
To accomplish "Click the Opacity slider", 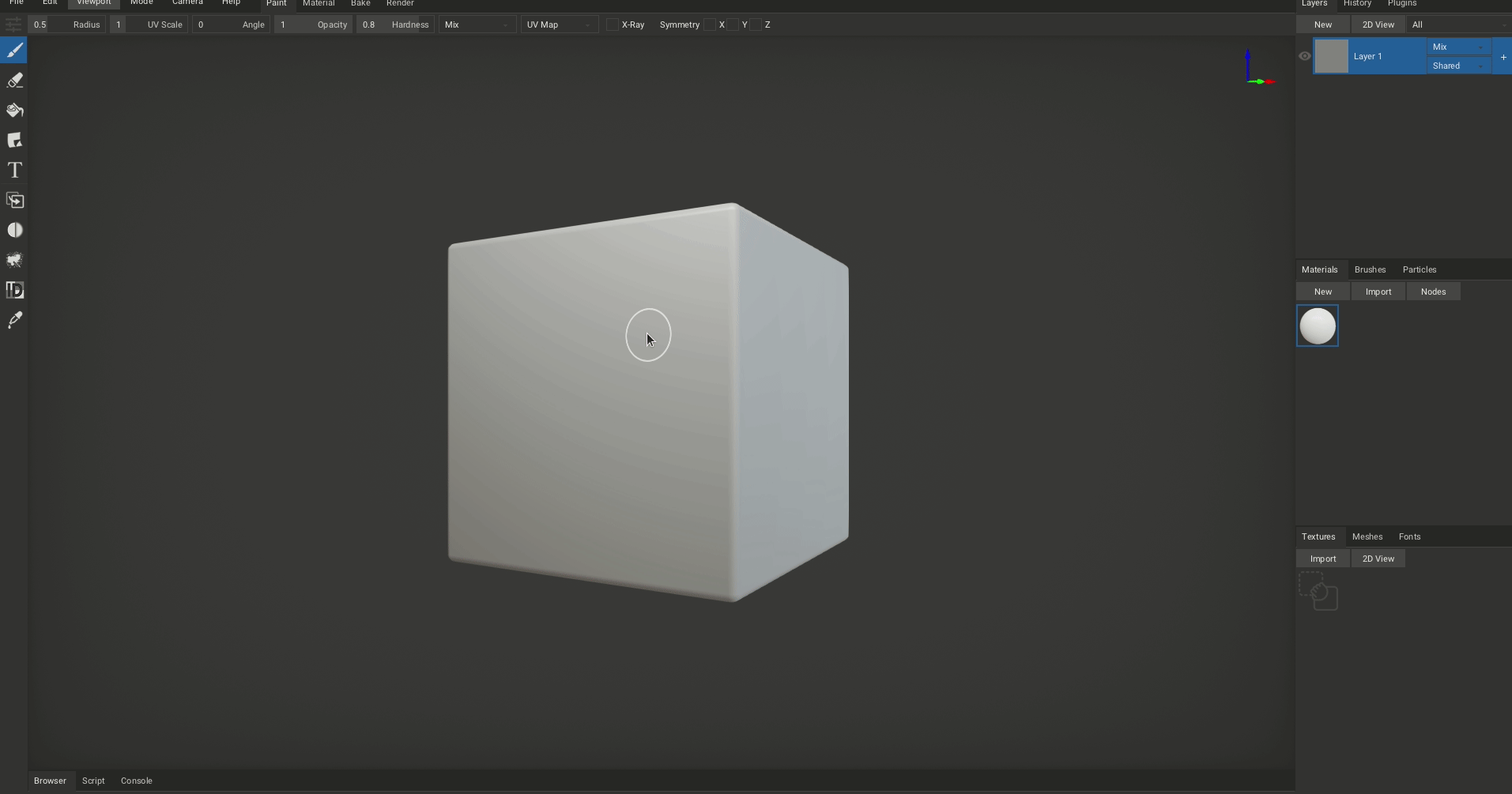I will pos(314,24).
